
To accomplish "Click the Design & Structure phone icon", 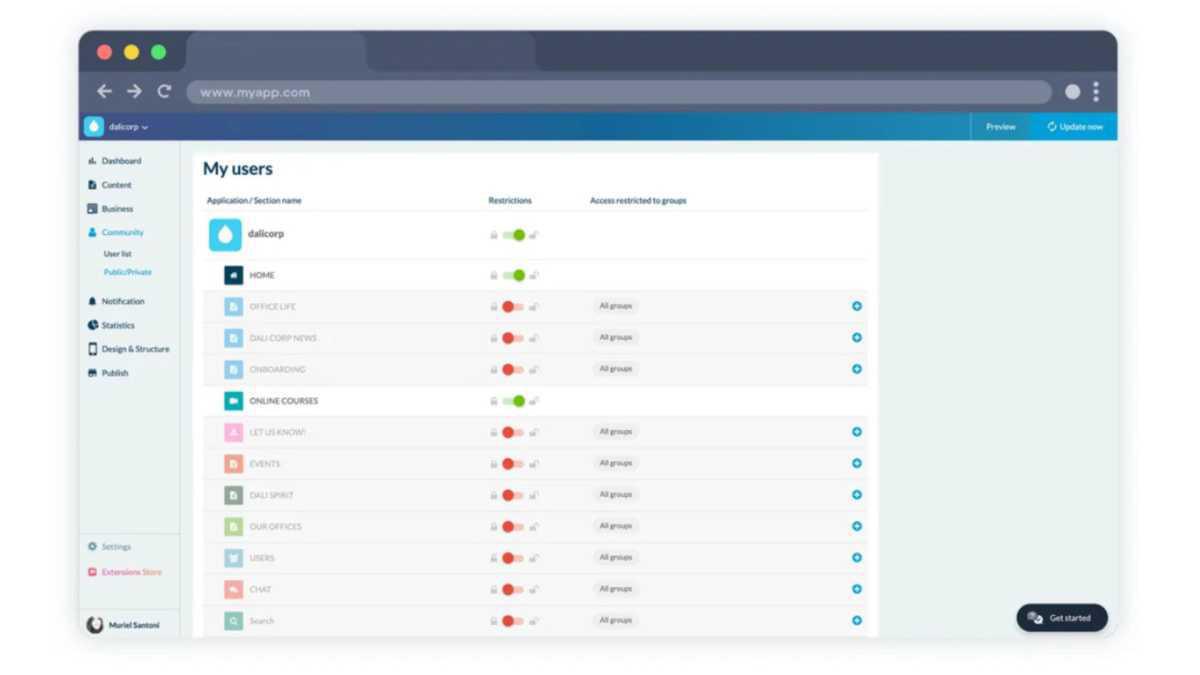I will point(92,349).
